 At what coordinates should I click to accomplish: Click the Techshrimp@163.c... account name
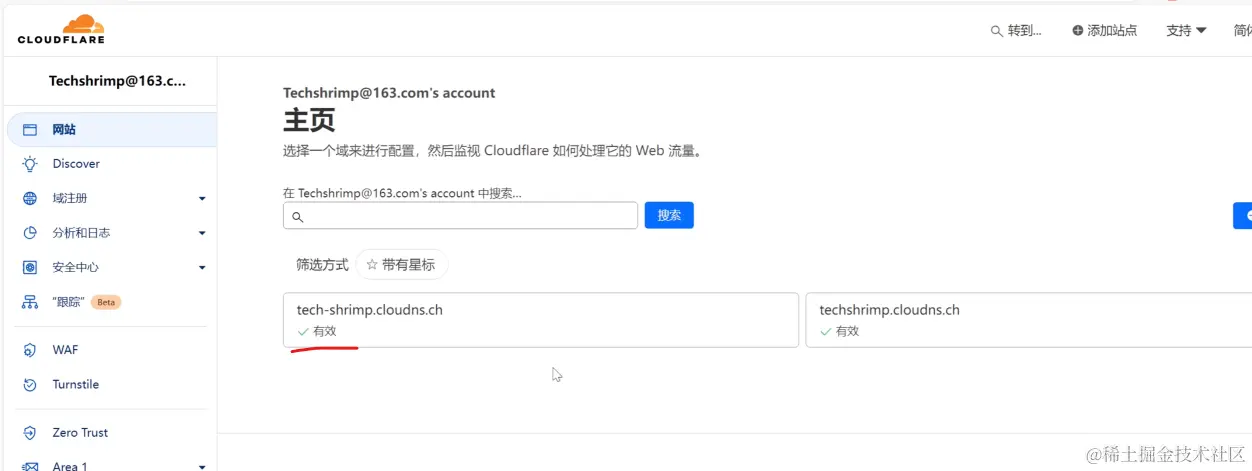[117, 81]
